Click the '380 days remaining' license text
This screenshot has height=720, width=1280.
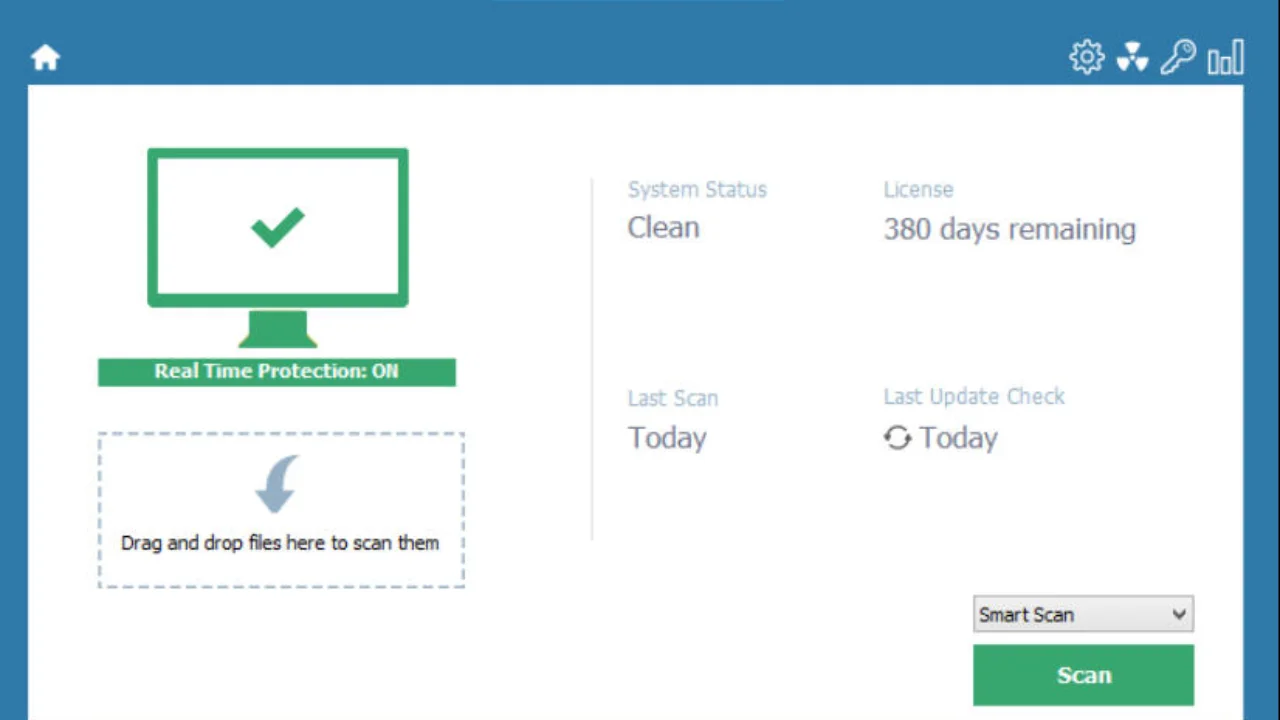(1009, 229)
